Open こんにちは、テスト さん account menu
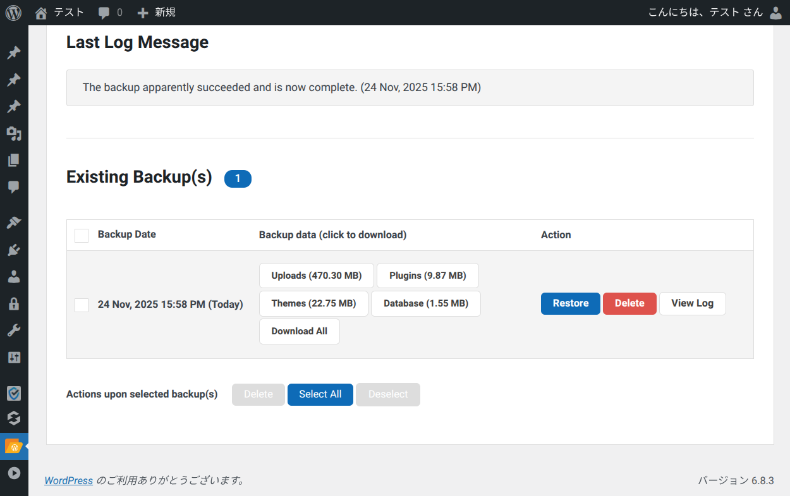 click(x=705, y=12)
